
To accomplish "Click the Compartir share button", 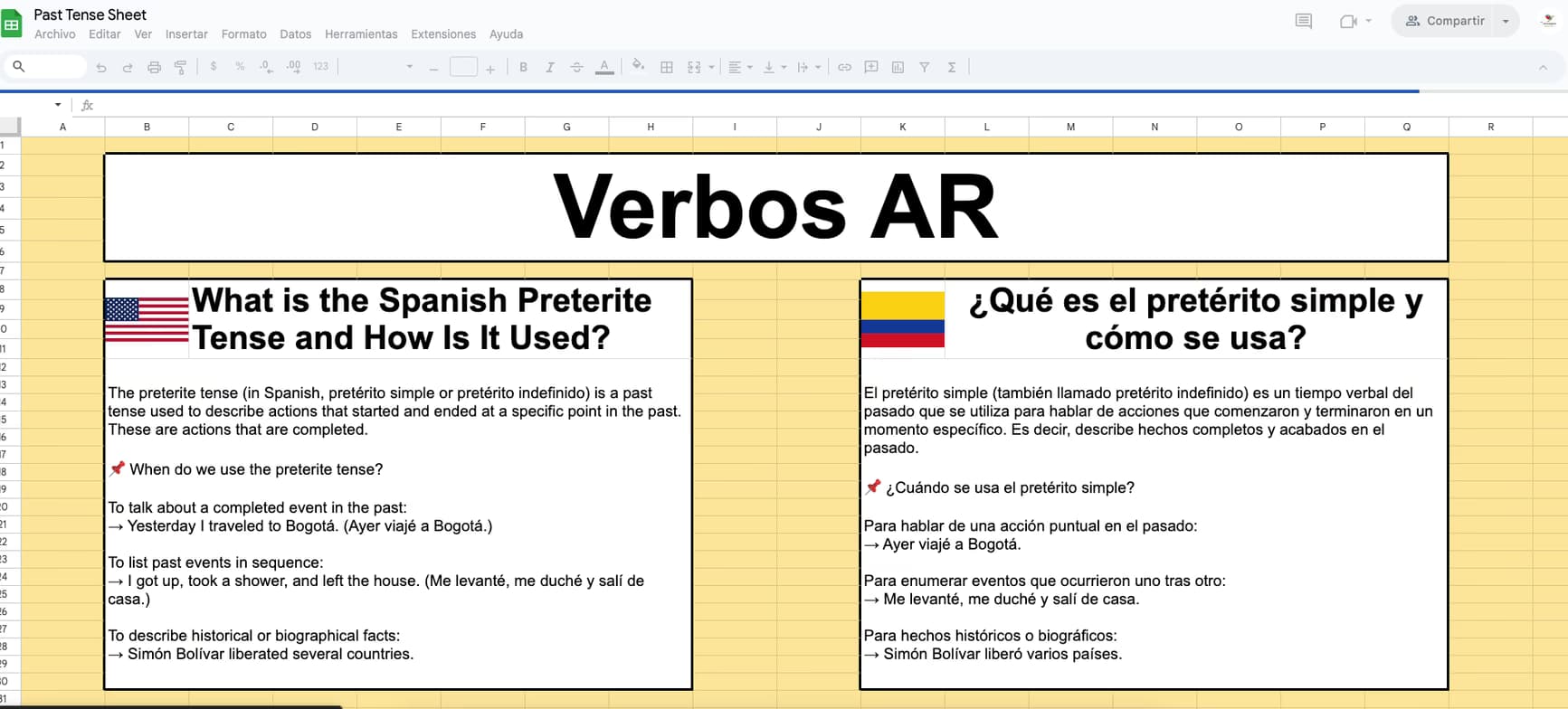I will coord(1445,21).
